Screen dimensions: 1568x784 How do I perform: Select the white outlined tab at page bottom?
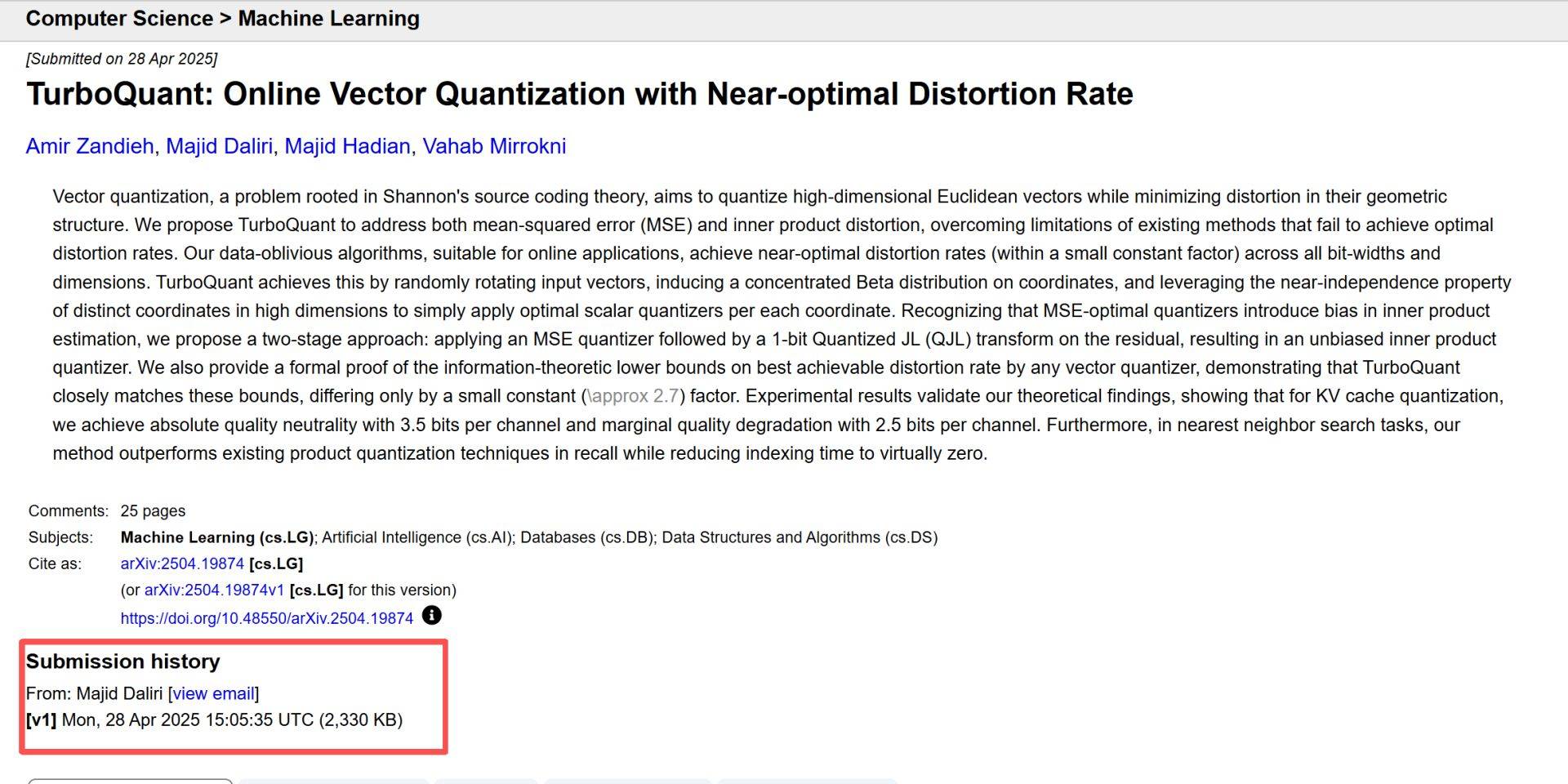(x=131, y=781)
